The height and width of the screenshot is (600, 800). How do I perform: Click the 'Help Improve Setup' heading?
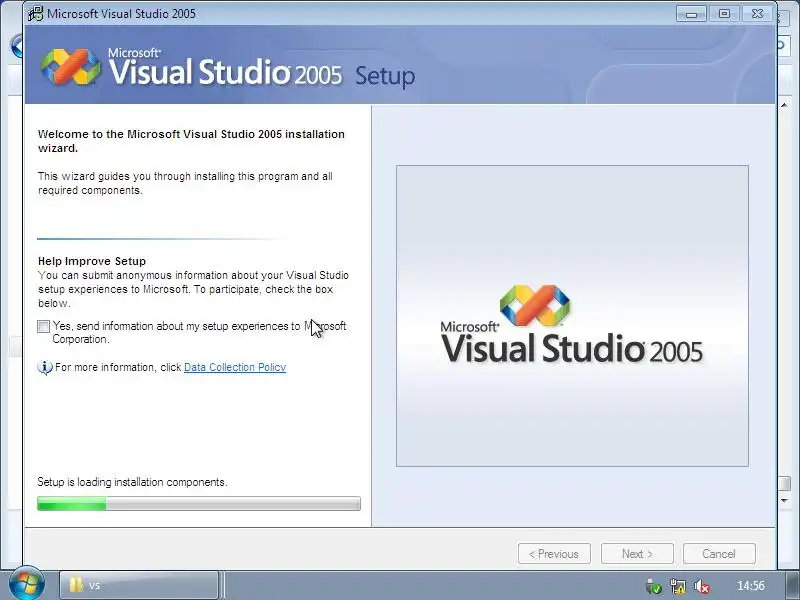pyautogui.click(x=92, y=261)
